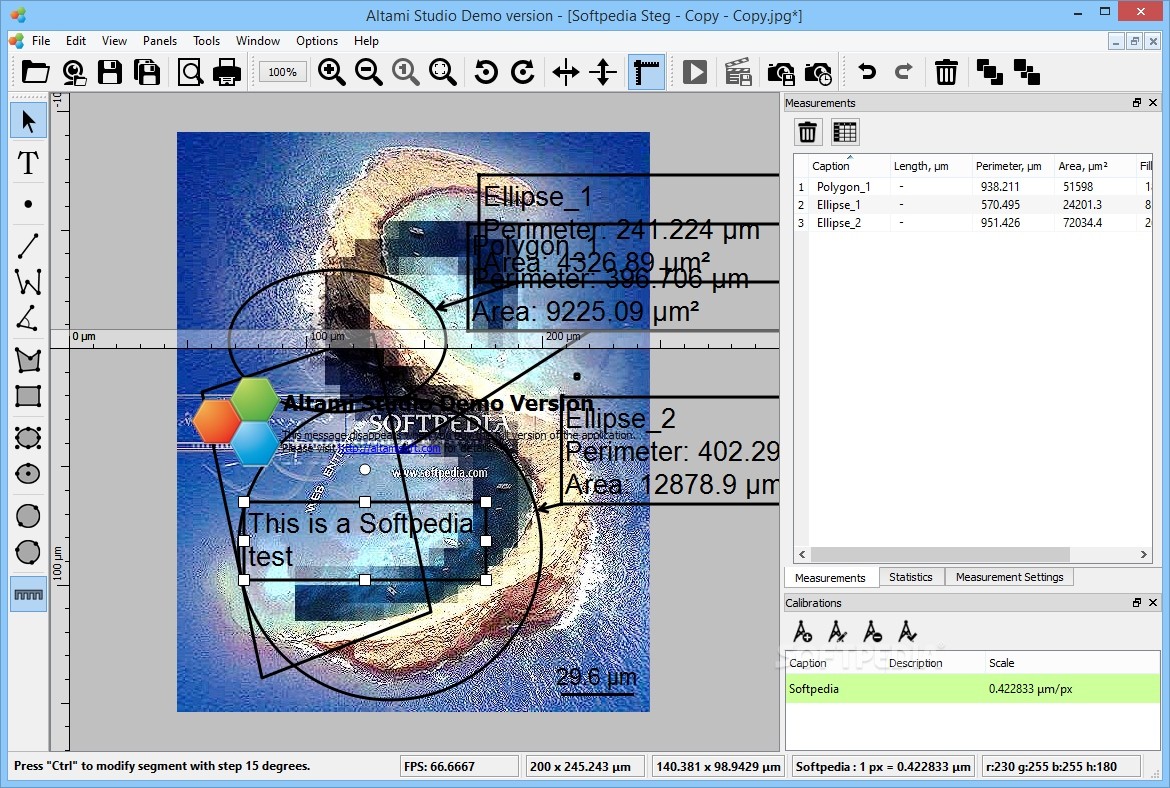Screen dimensions: 1170x788
Task: Click the 100% zoom field
Action: [x=283, y=72]
